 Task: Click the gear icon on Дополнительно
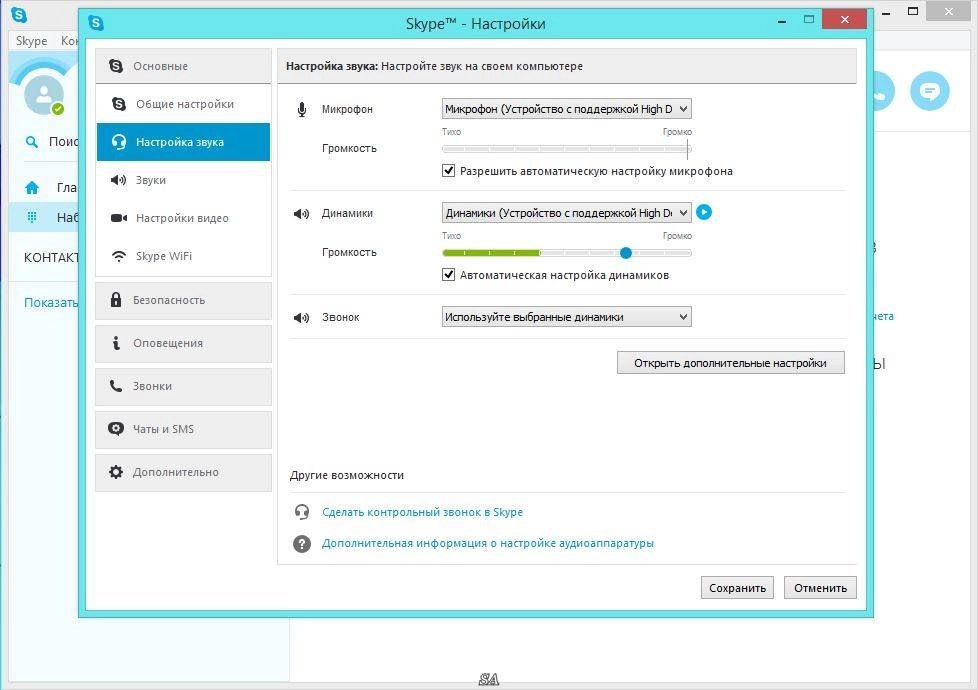(116, 472)
